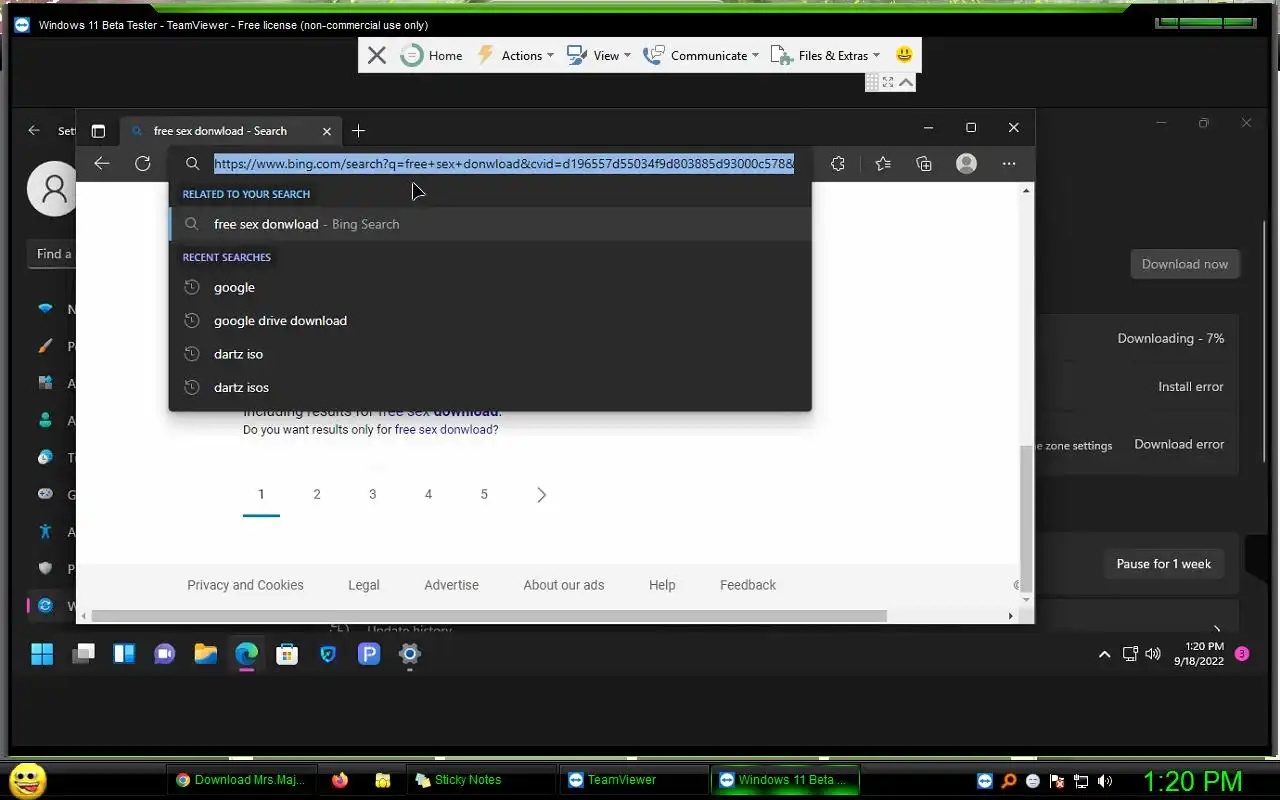Viewport: 1280px width, 800px height.
Task: Close the TeamViewer session with the X icon
Action: click(x=377, y=56)
